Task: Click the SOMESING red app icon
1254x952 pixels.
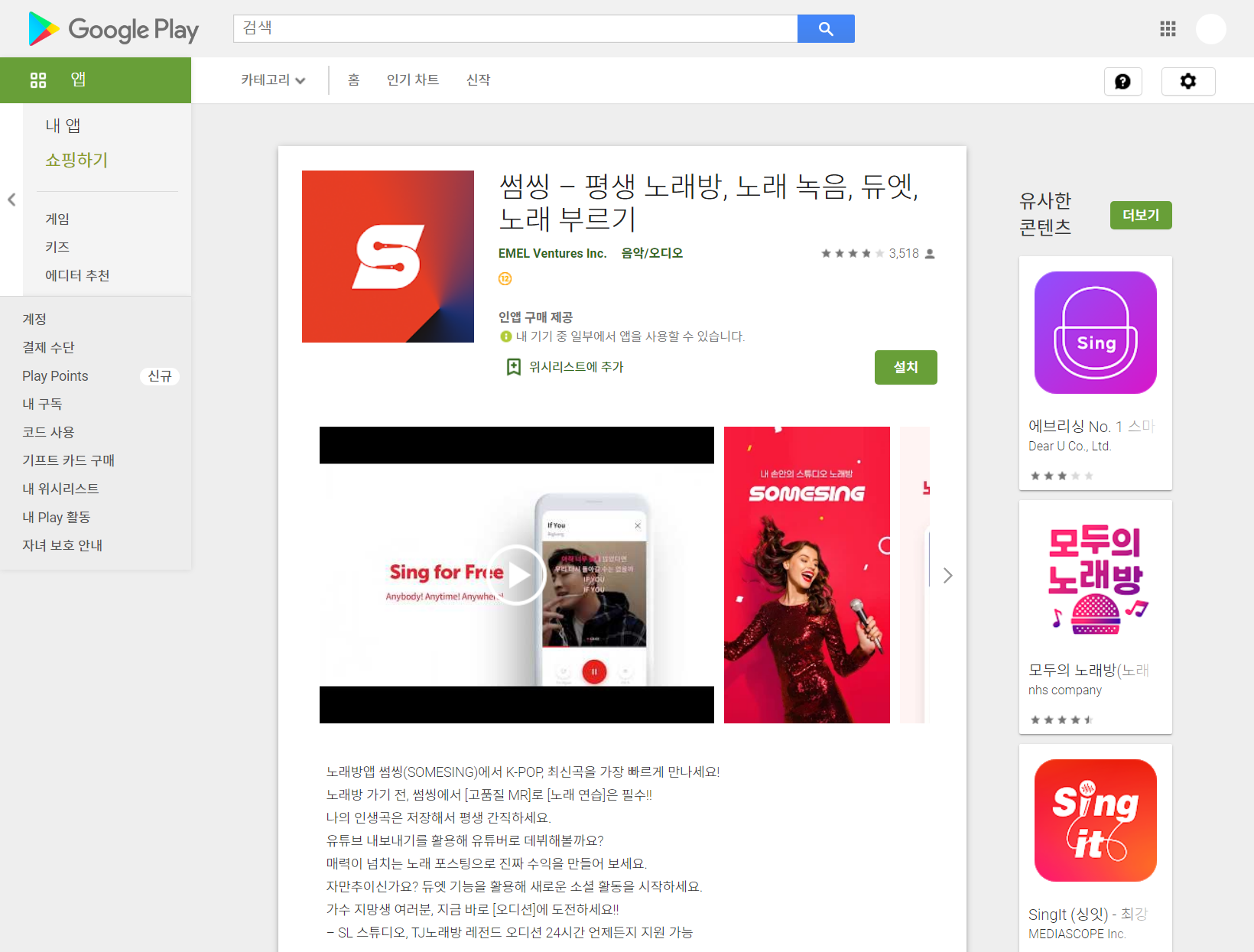Action: (x=388, y=256)
